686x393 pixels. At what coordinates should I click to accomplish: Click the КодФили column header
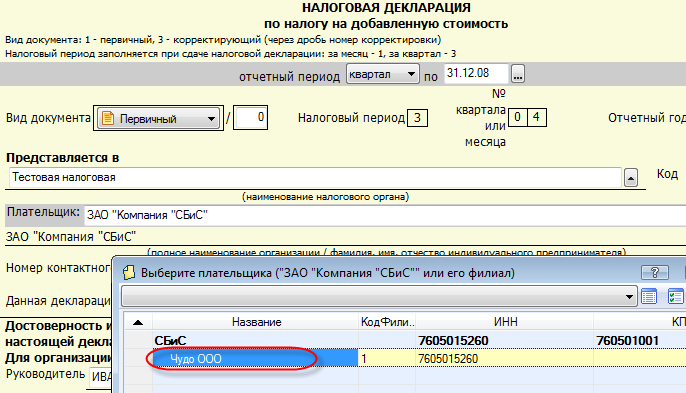point(387,322)
